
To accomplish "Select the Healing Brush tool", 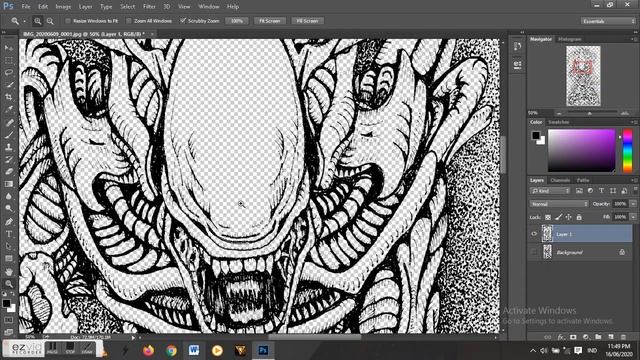I will click(x=9, y=122).
